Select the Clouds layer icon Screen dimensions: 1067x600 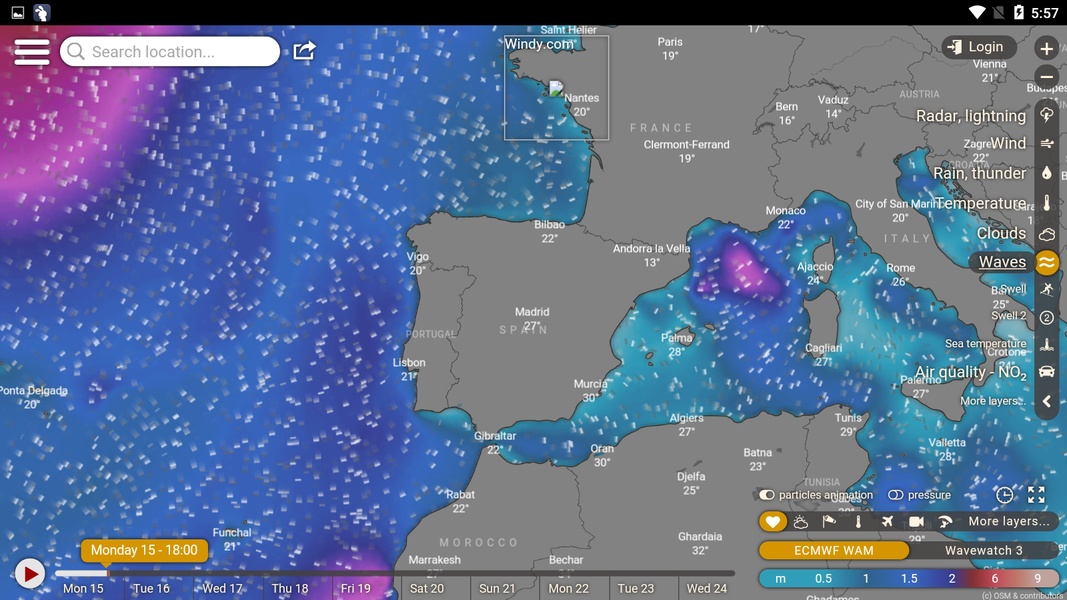(1046, 233)
